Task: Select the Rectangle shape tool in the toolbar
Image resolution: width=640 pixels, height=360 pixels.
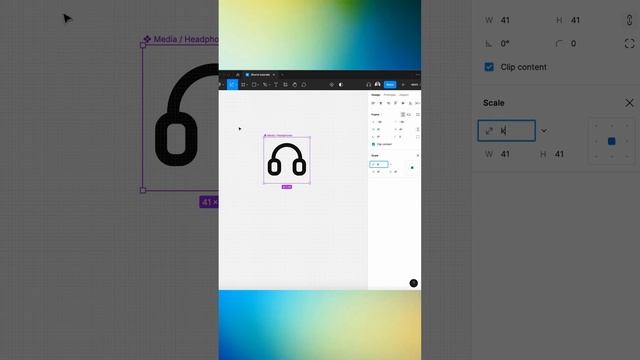Action: (254, 84)
